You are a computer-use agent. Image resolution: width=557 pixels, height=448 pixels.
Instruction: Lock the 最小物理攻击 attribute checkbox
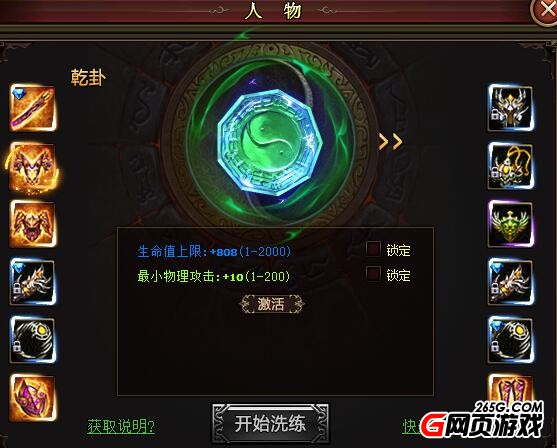(x=373, y=274)
